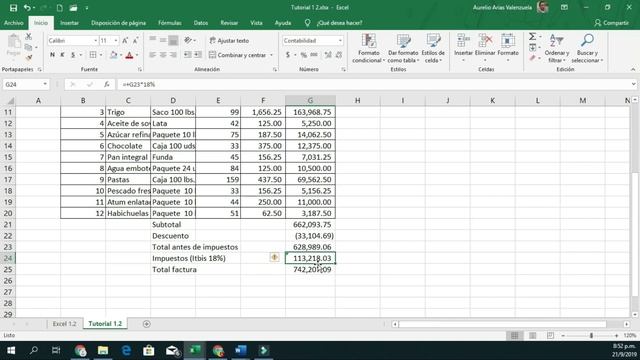Apply the fill color bucket
Image resolution: width=640 pixels, height=360 pixels.
coord(113,55)
